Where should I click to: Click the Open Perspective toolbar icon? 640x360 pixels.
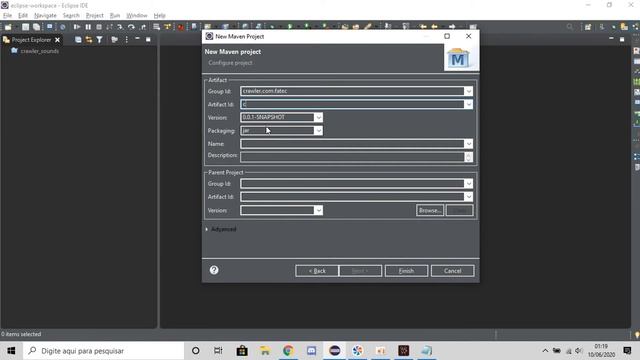588,27
